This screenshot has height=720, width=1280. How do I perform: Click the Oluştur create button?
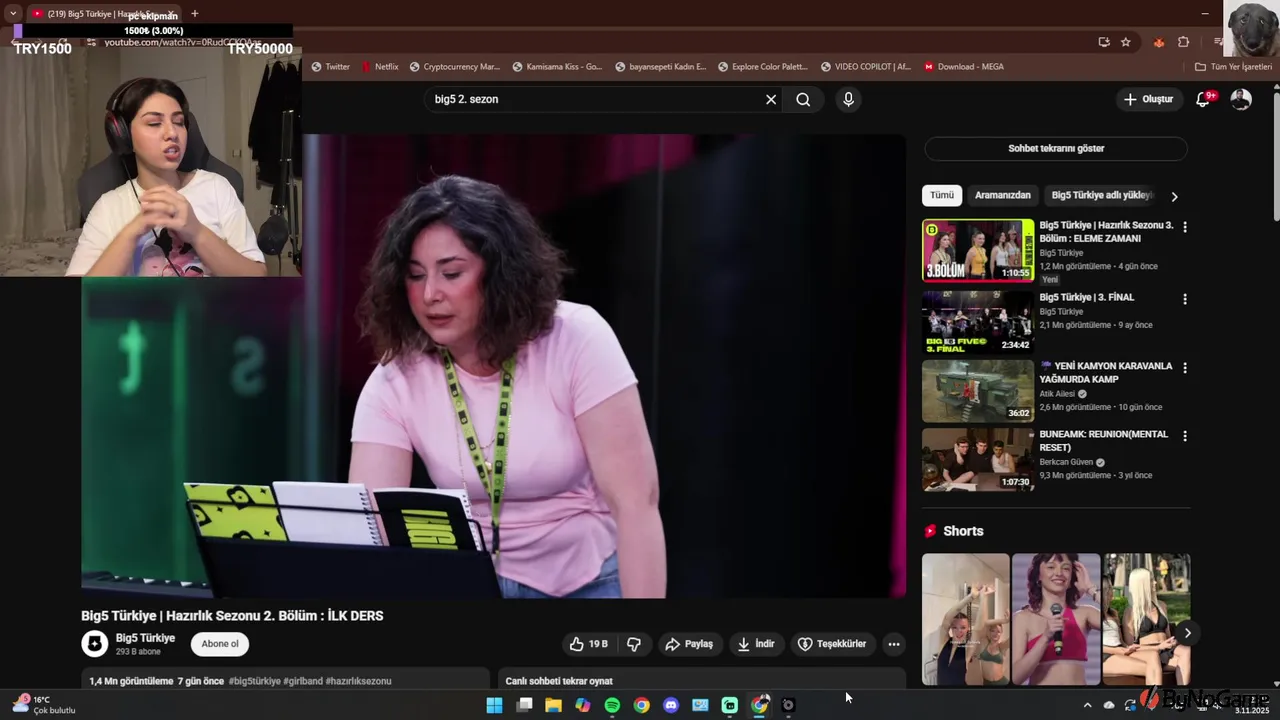1148,99
